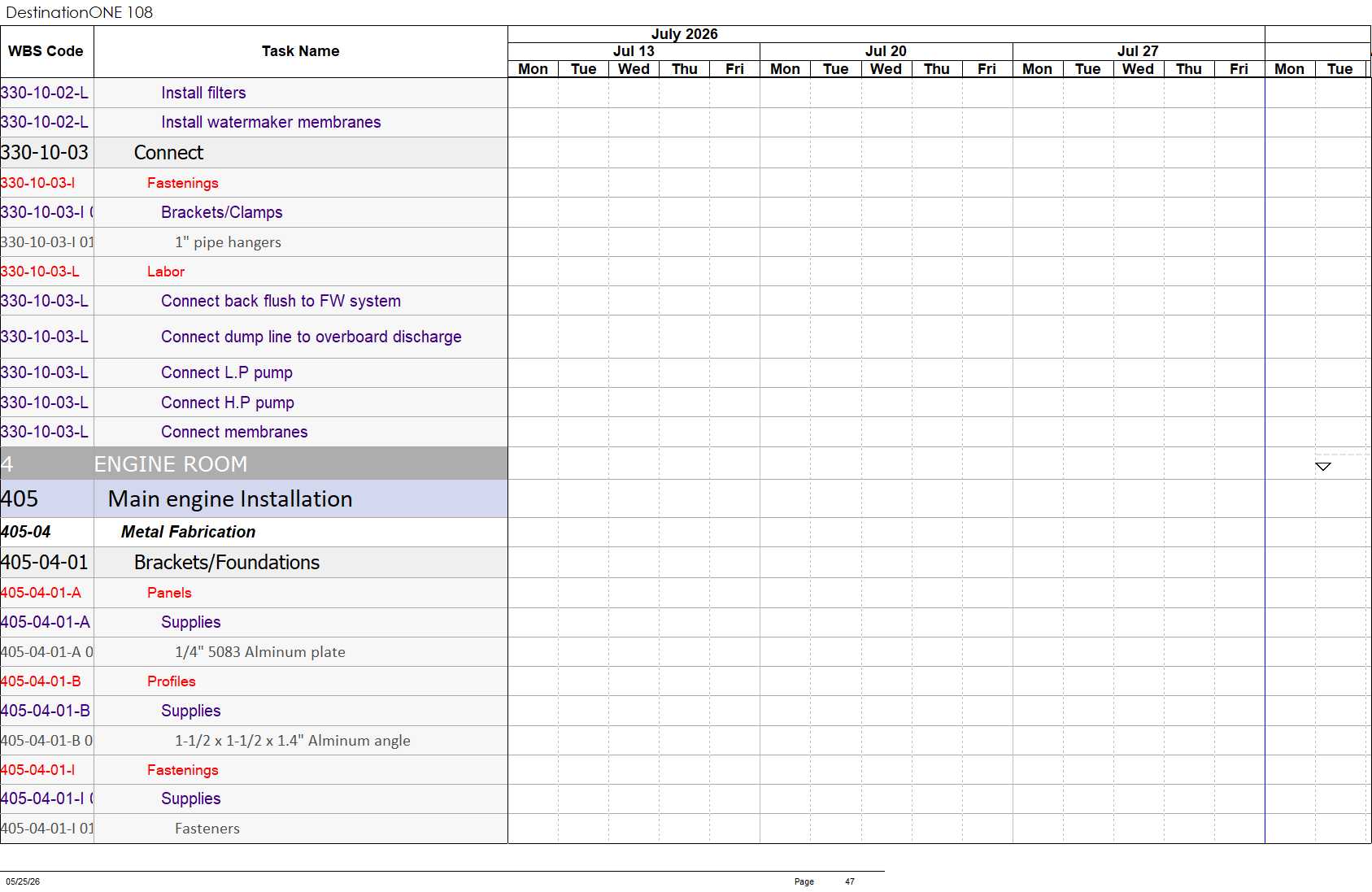Select the Jul 13 week header
Screen dimensions: 1372x892
tap(634, 51)
